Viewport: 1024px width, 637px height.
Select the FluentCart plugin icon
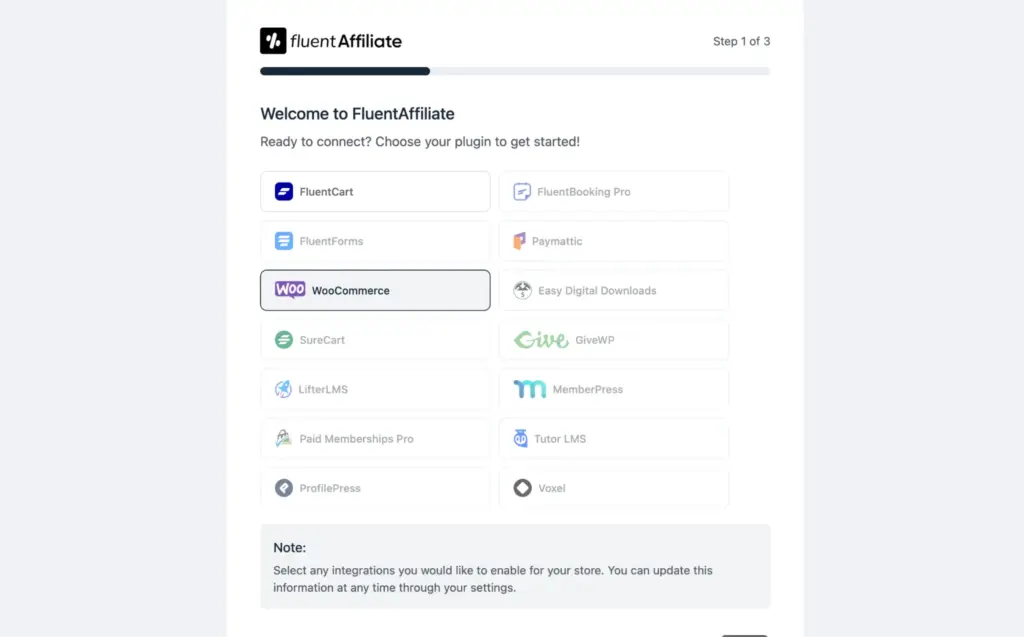[284, 191]
